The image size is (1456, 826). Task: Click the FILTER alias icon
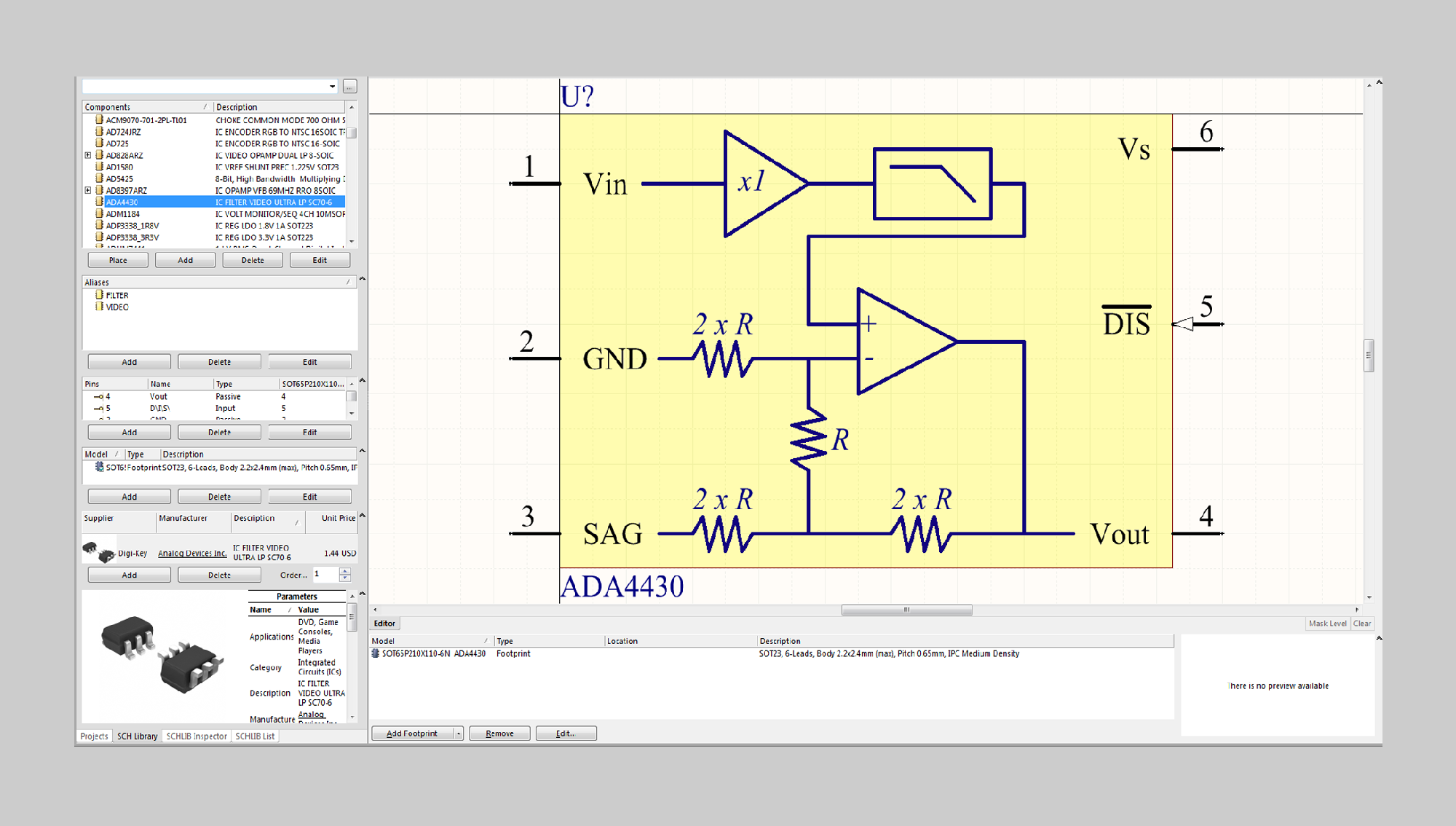point(99,294)
